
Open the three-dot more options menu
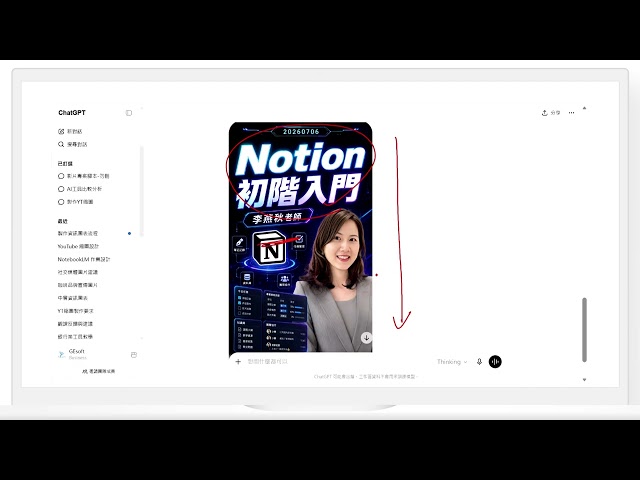(x=571, y=113)
